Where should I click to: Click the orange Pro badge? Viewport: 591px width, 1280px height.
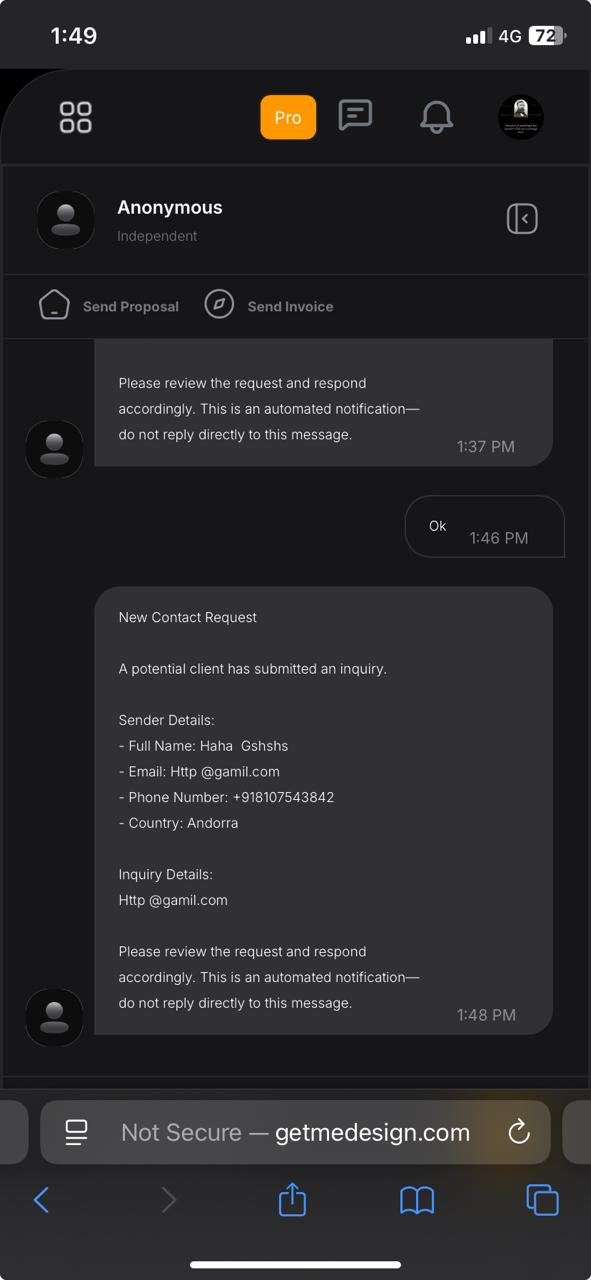[x=288, y=117]
